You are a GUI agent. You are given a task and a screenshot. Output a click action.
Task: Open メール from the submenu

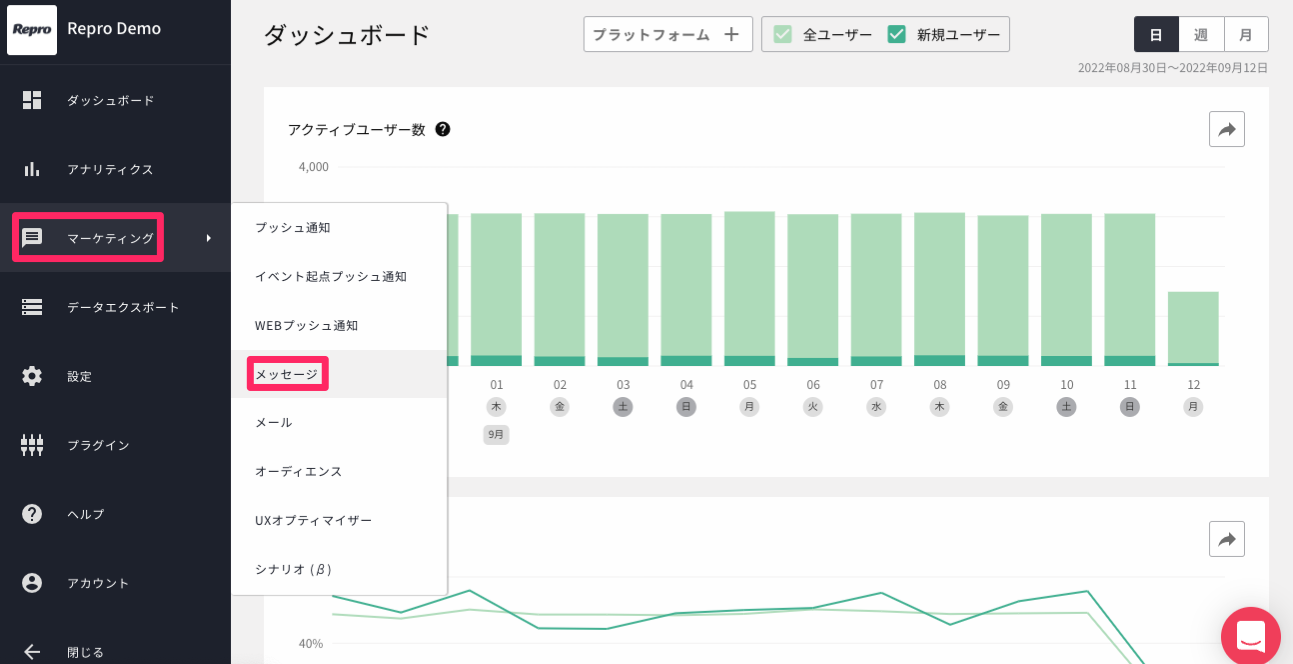coord(339,423)
